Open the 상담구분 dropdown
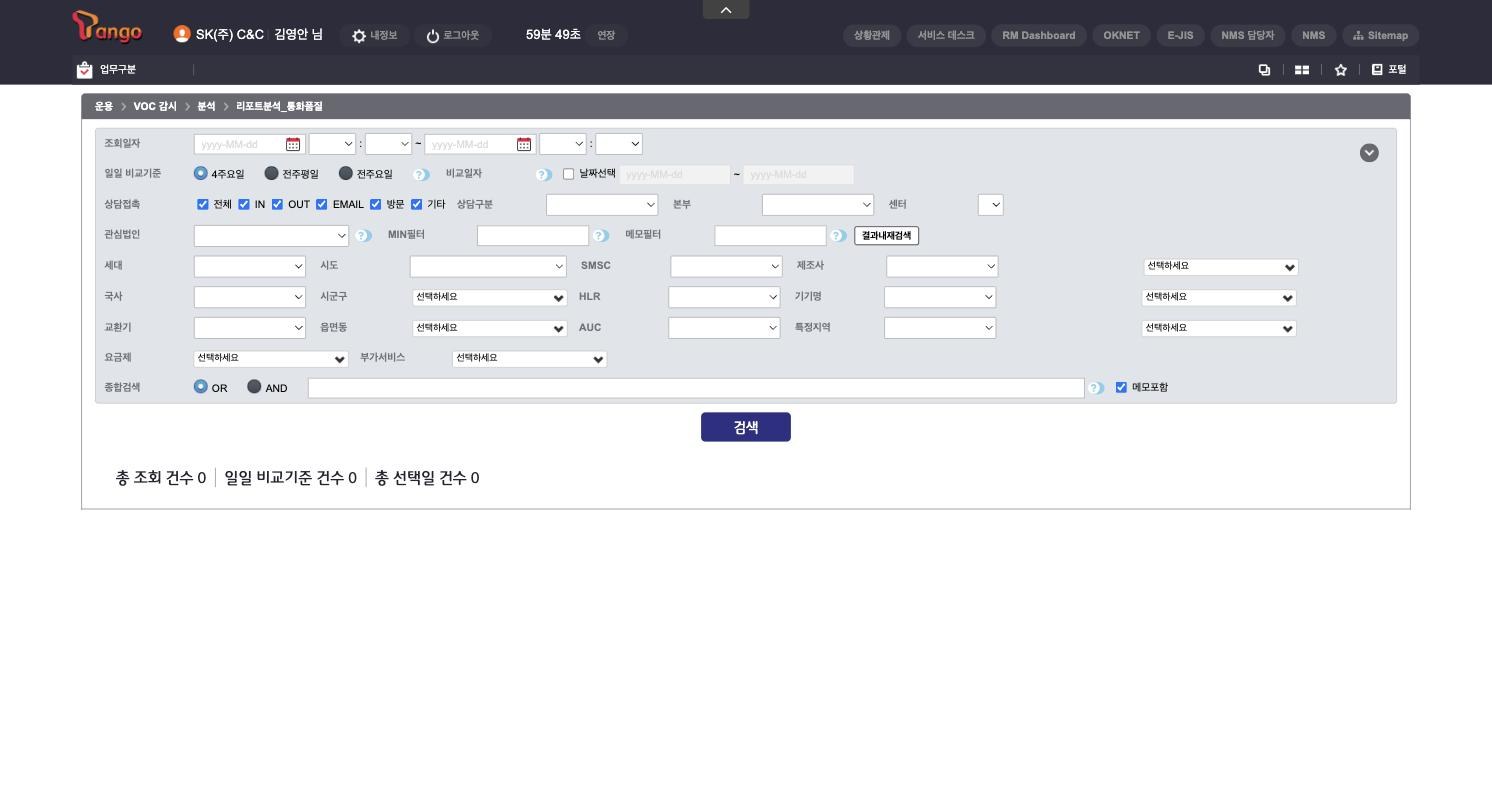Viewport: 1492px width, 812px height. (602, 205)
